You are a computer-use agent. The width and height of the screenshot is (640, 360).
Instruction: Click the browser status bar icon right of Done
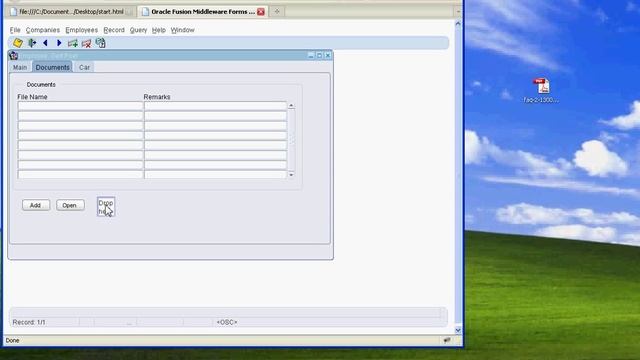pos(447,340)
